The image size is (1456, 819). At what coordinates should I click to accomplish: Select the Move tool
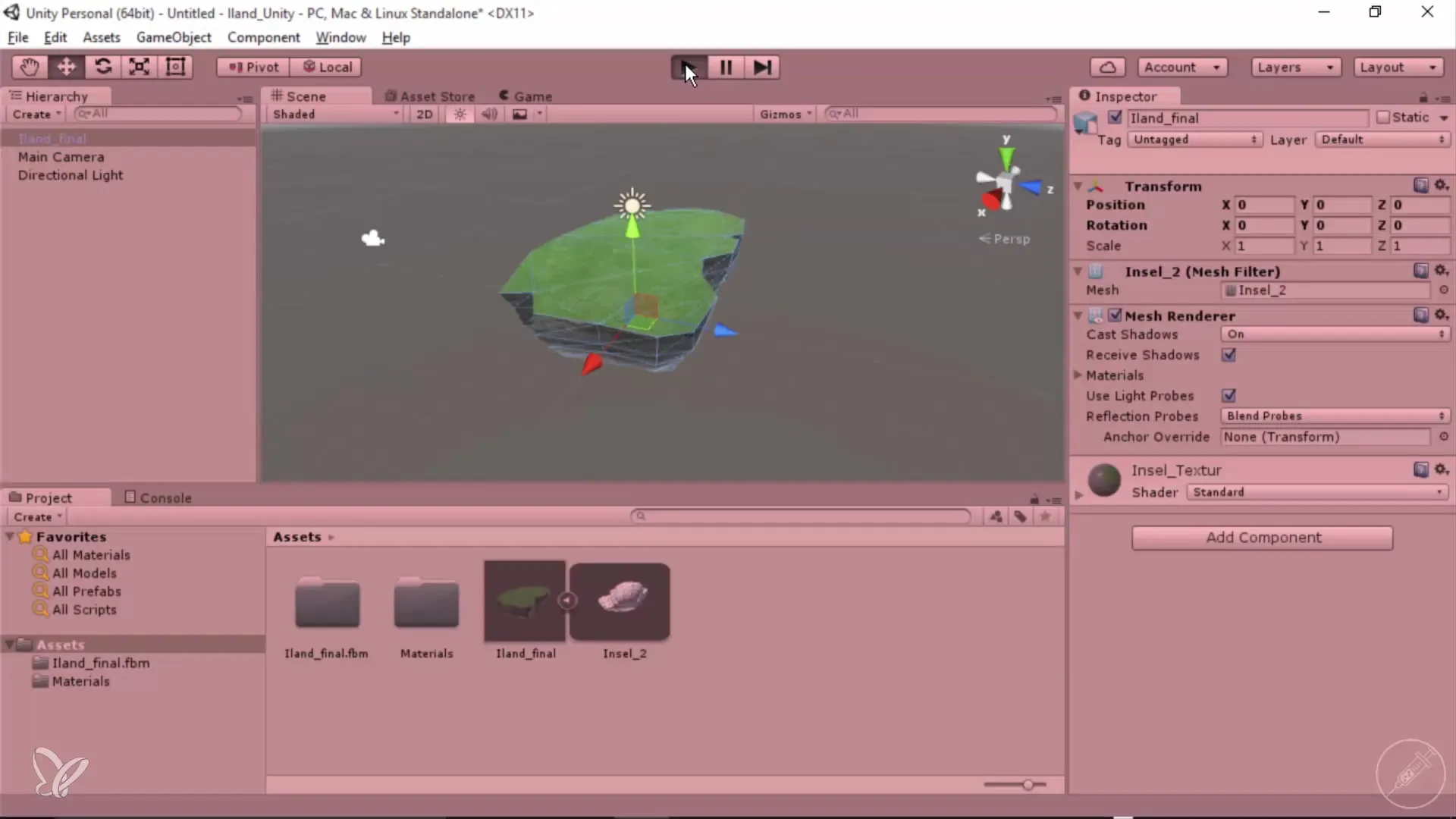coord(66,67)
